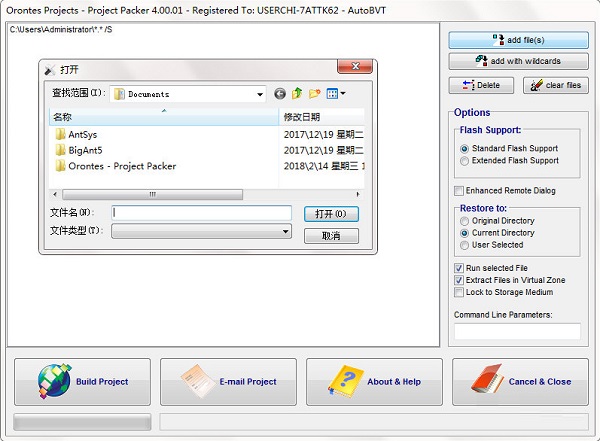Click the clear files brush icon
Image resolution: width=600 pixels, height=441 pixels.
pos(536,85)
